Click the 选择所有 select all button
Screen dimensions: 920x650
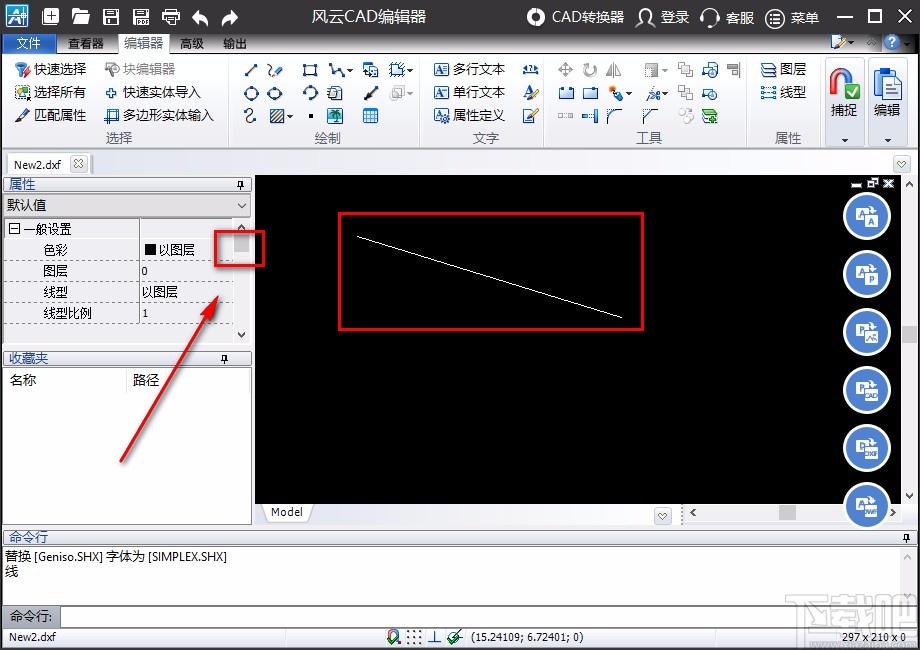pos(50,93)
